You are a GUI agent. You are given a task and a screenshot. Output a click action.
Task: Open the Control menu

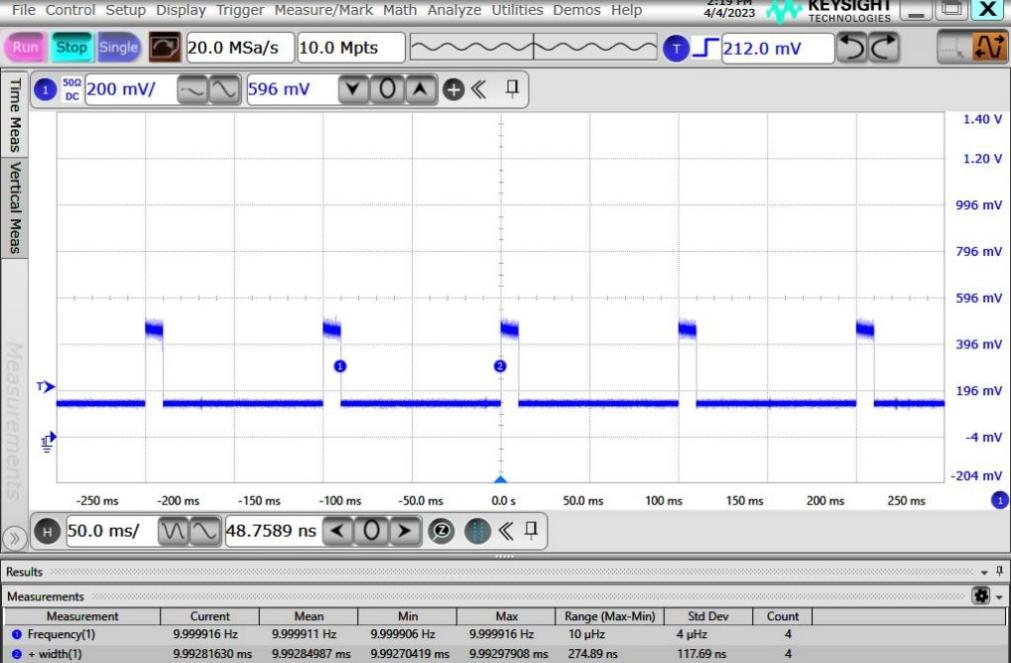point(70,10)
